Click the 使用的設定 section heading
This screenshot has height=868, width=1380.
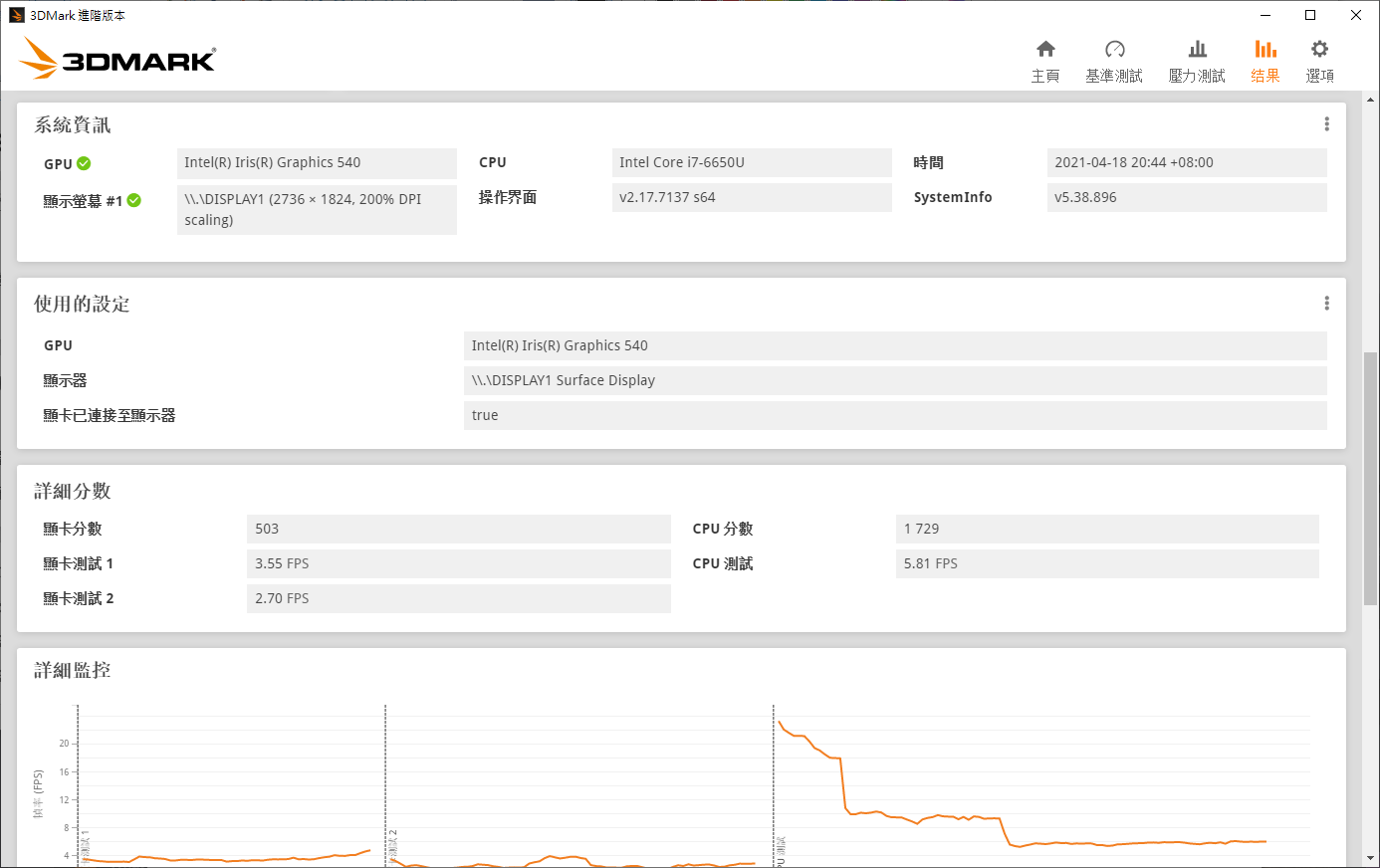click(82, 304)
